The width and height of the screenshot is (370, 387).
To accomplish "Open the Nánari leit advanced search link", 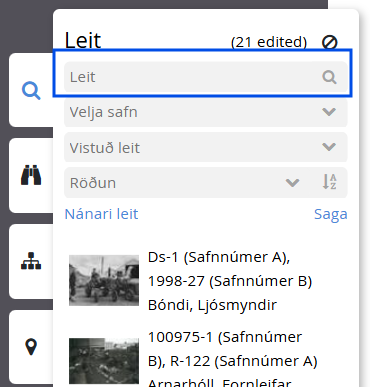I will 101,214.
